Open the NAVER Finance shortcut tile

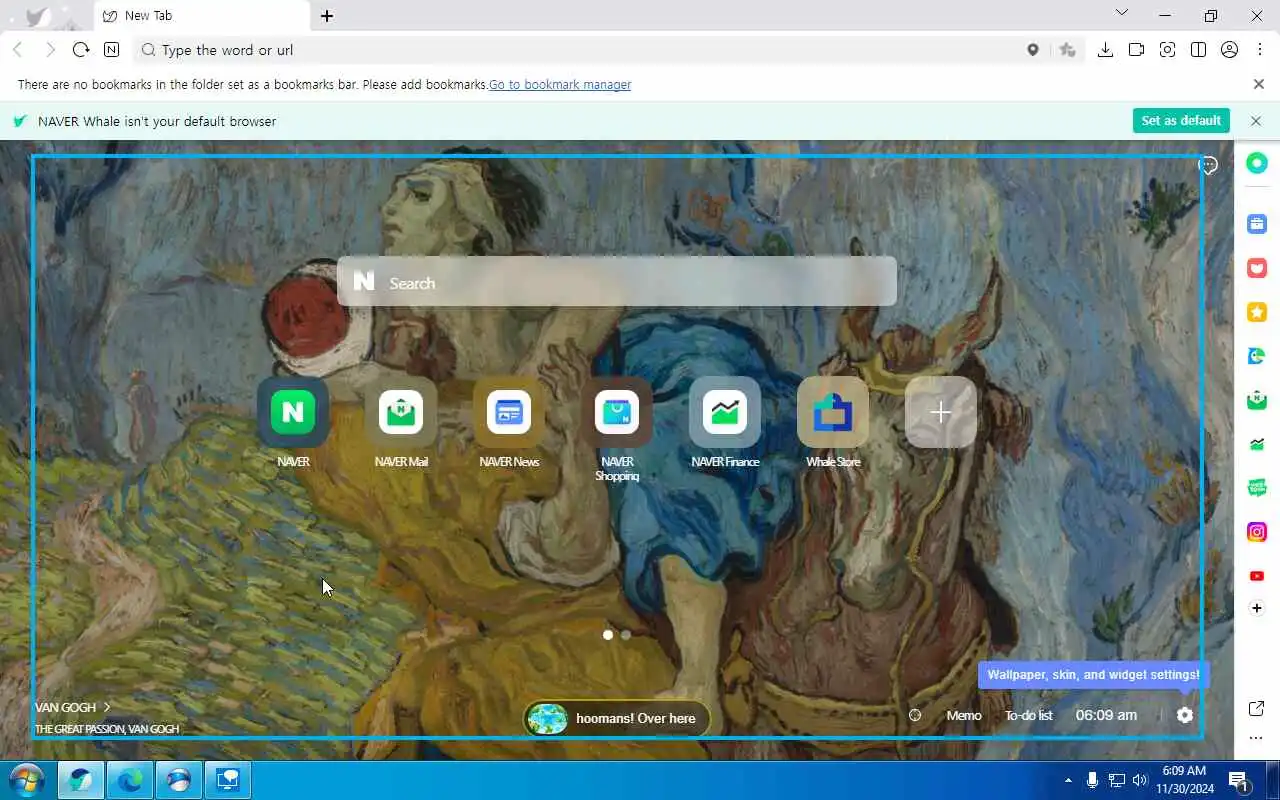coord(725,412)
